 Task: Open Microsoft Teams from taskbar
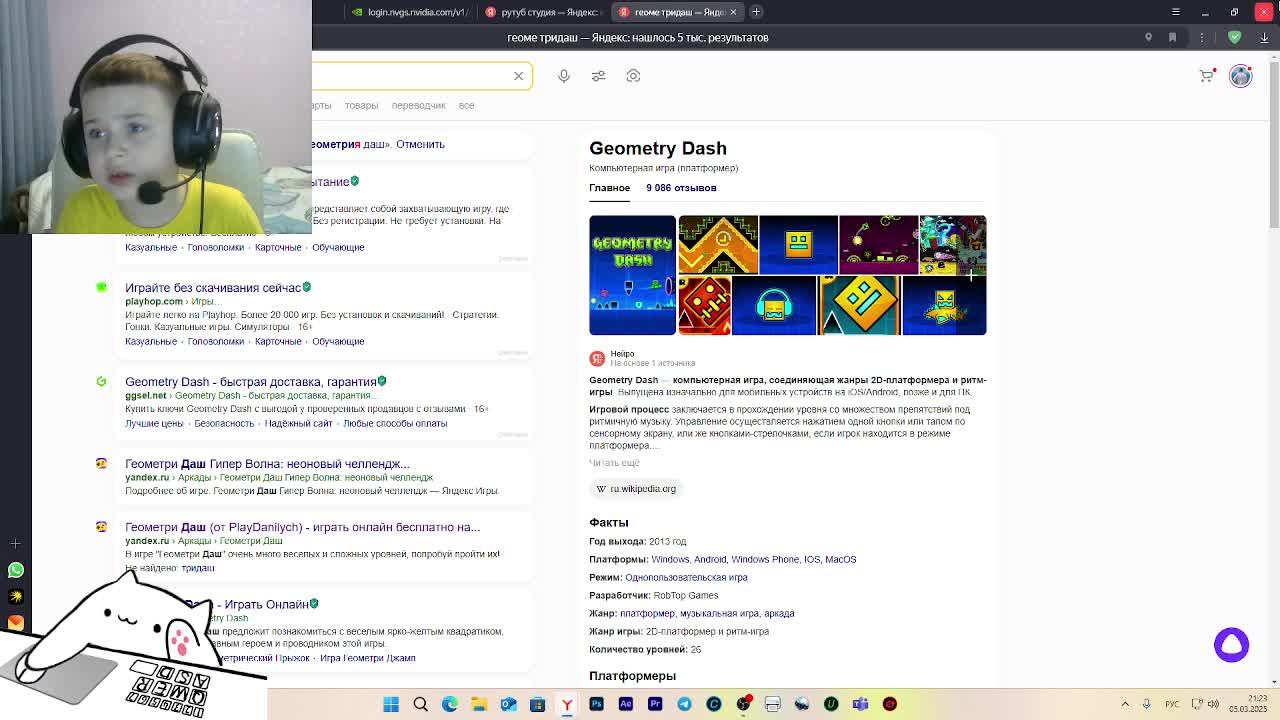pos(860,704)
